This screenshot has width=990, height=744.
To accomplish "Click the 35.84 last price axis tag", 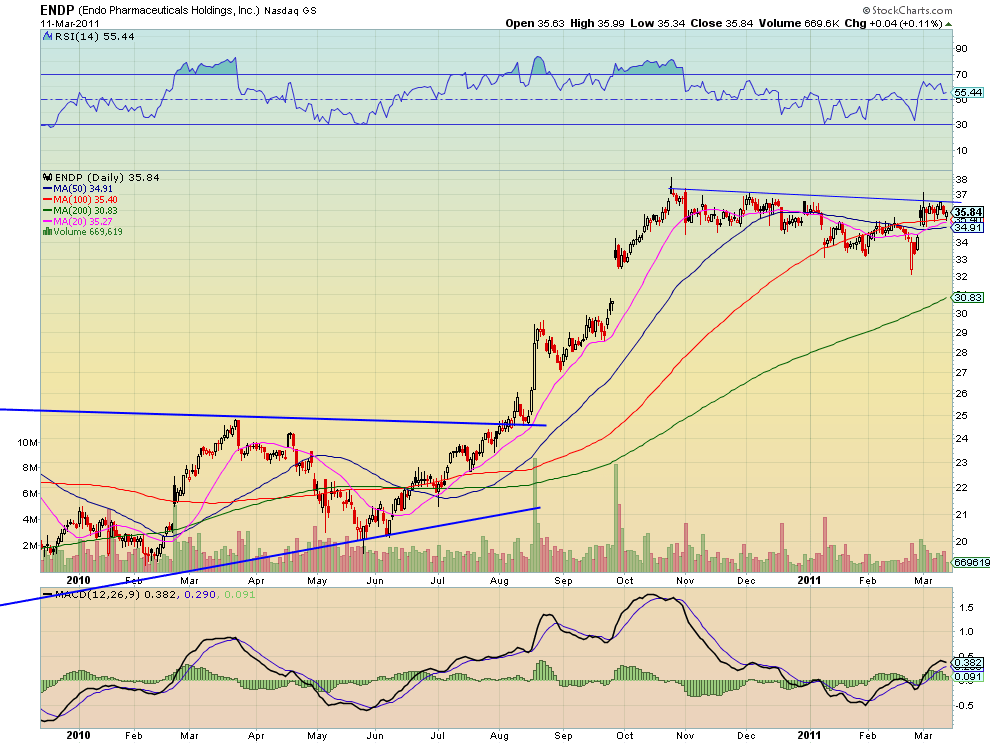I will [968, 212].
